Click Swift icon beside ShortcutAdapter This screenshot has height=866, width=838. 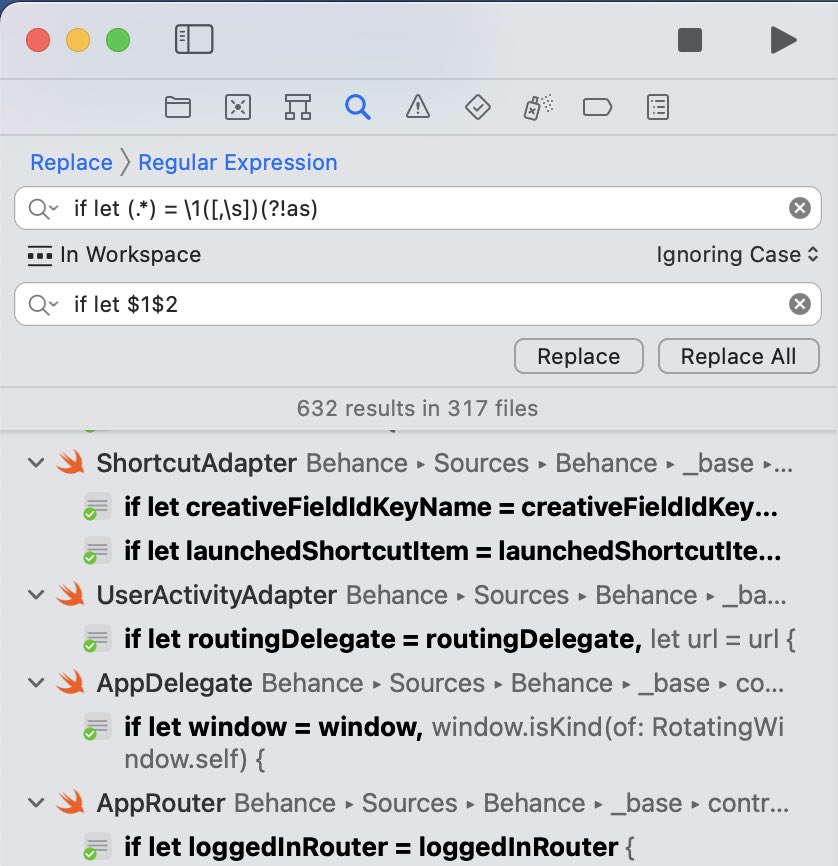point(71,462)
